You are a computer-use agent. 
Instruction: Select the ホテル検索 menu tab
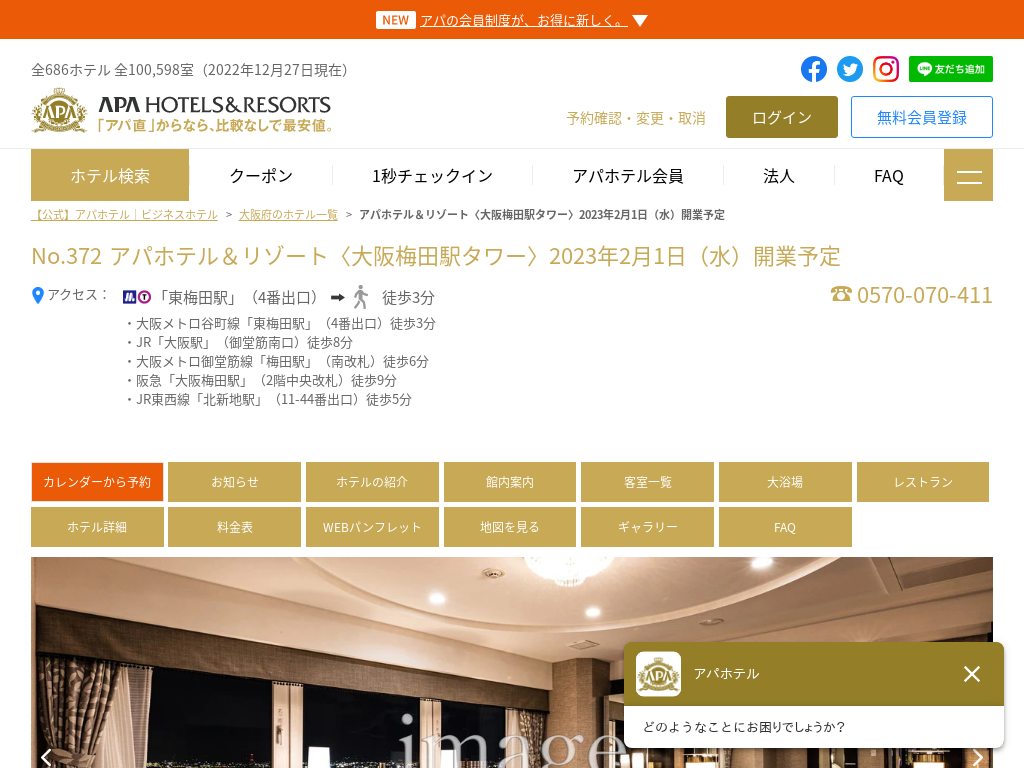click(x=110, y=175)
